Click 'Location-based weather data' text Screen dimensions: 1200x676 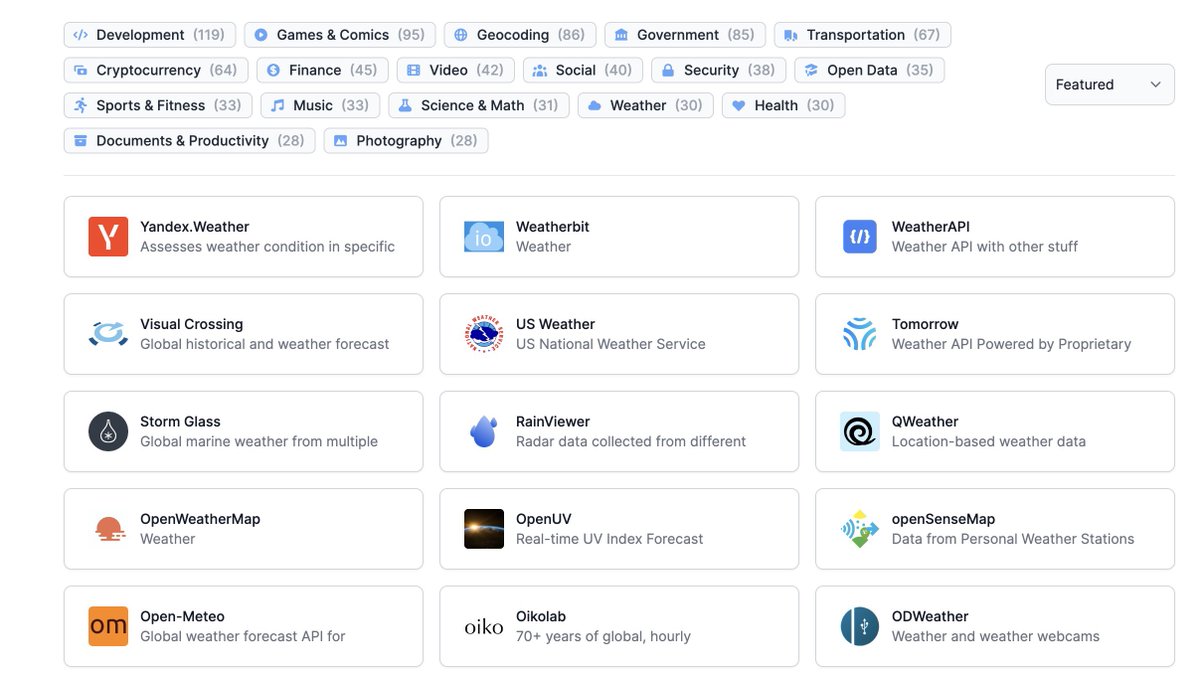(989, 441)
